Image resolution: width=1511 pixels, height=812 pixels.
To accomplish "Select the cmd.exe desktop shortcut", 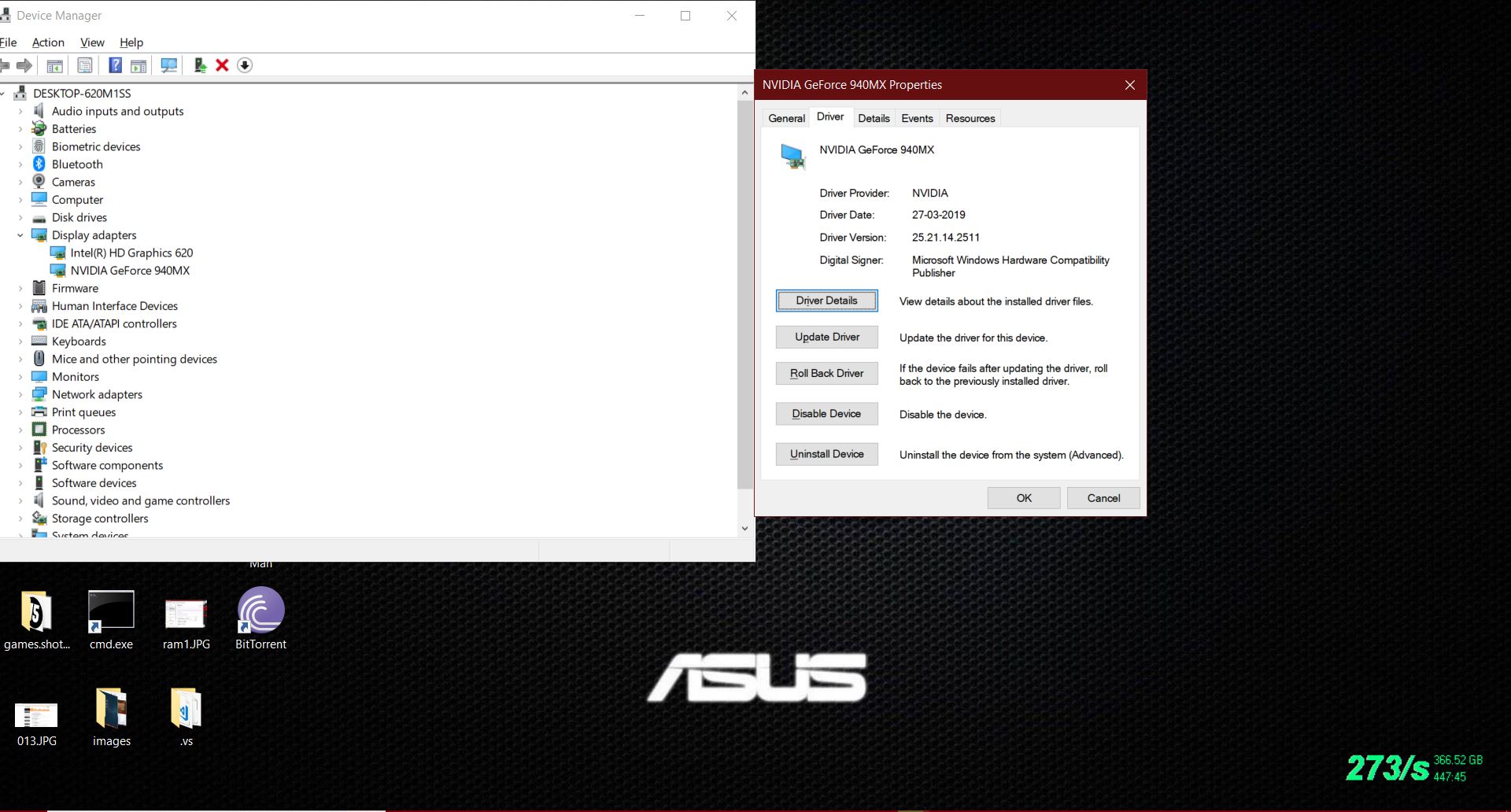I will [x=111, y=618].
